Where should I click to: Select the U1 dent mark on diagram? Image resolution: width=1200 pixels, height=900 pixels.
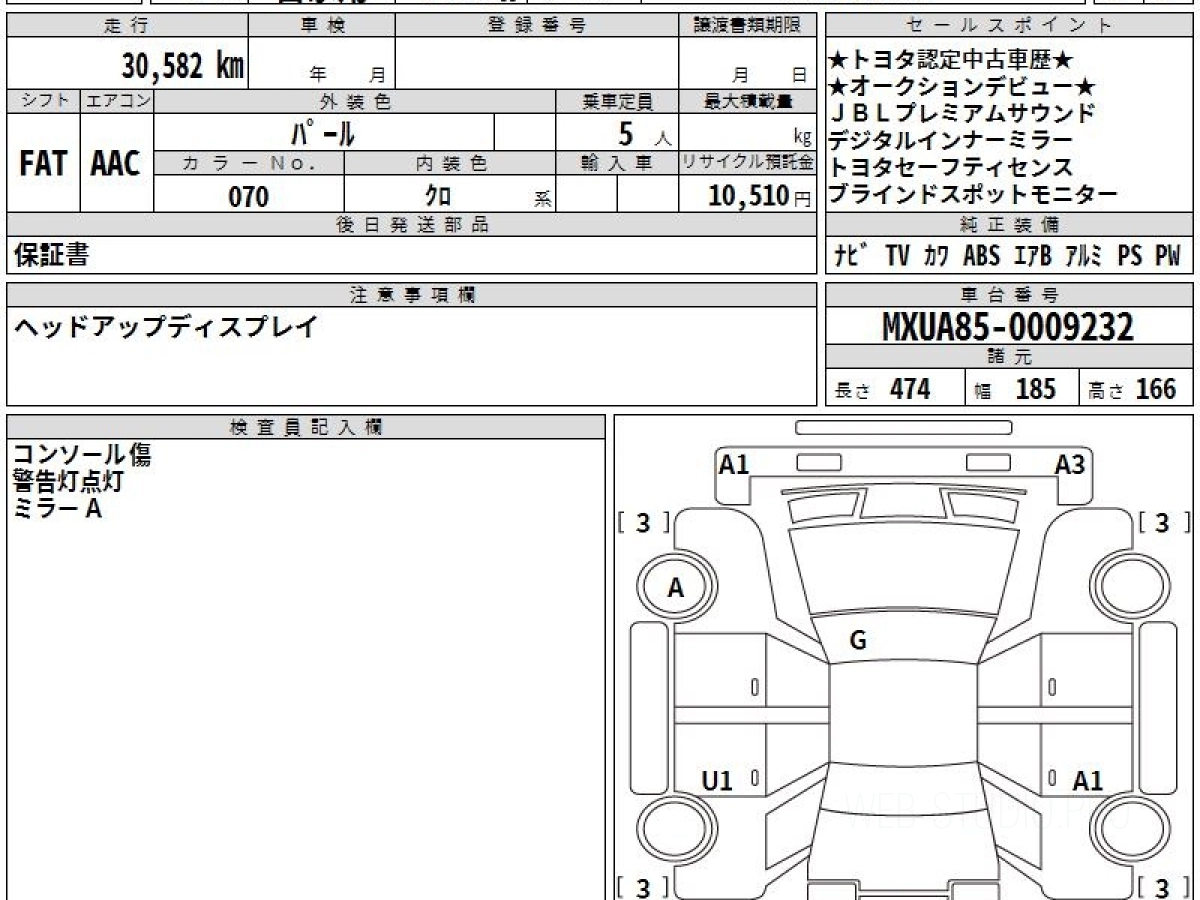[718, 781]
